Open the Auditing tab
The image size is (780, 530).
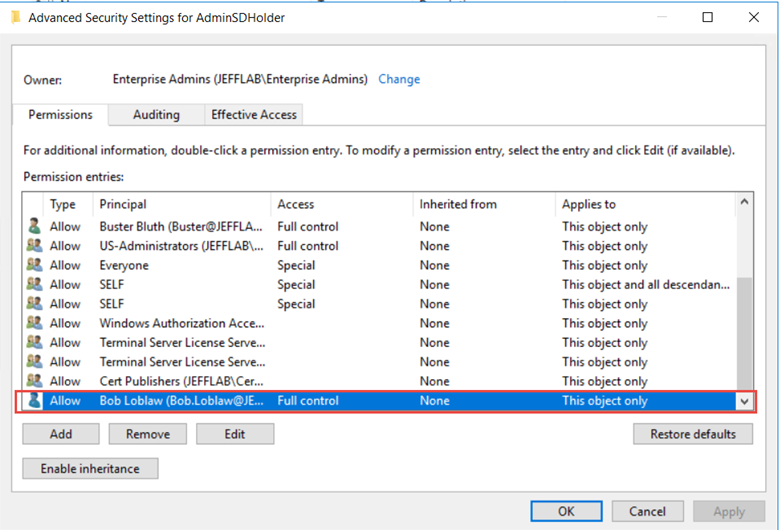(156, 115)
